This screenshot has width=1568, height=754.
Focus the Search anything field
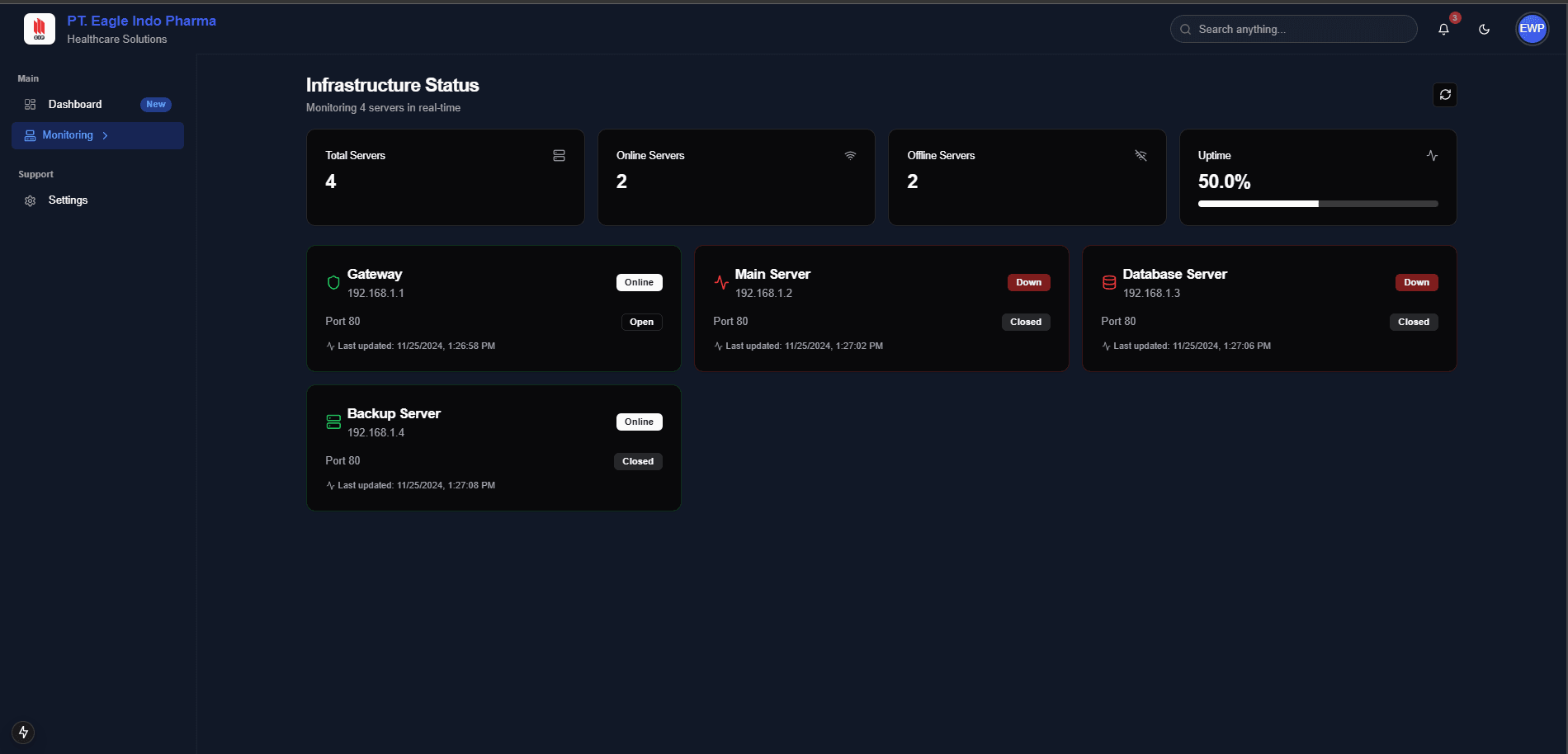click(x=1293, y=29)
